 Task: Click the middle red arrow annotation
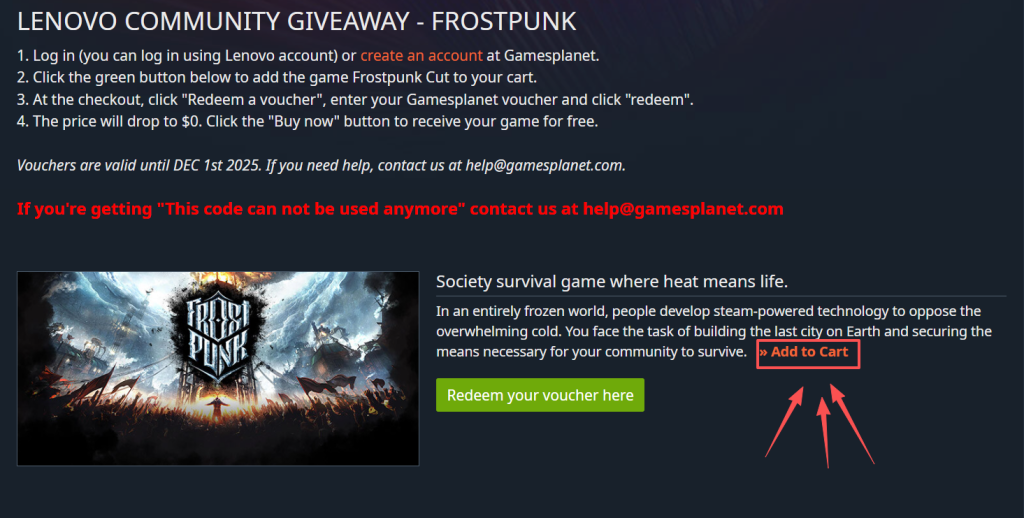825,432
